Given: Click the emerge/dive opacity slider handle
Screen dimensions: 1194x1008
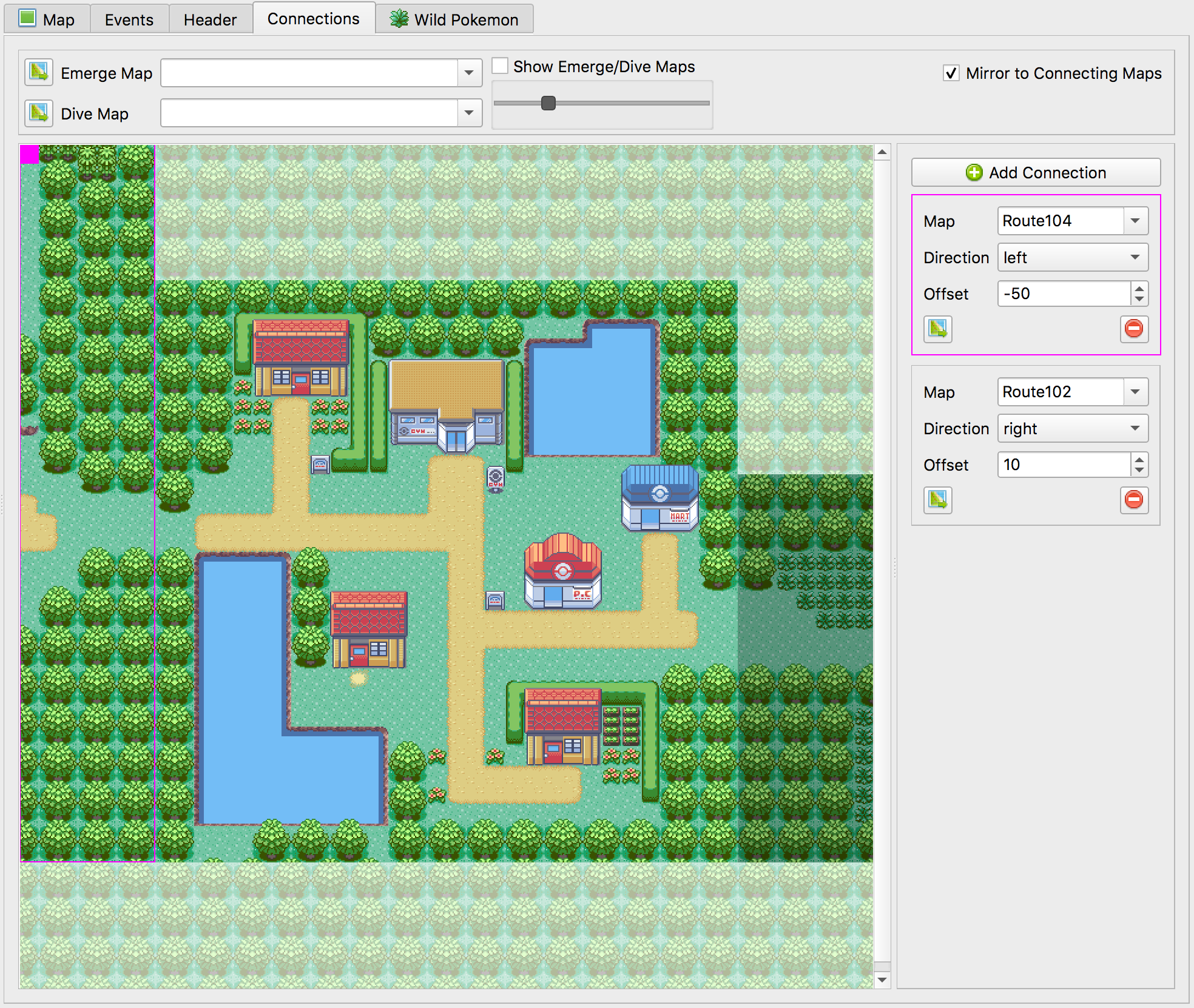Looking at the screenshot, I should click(x=548, y=103).
